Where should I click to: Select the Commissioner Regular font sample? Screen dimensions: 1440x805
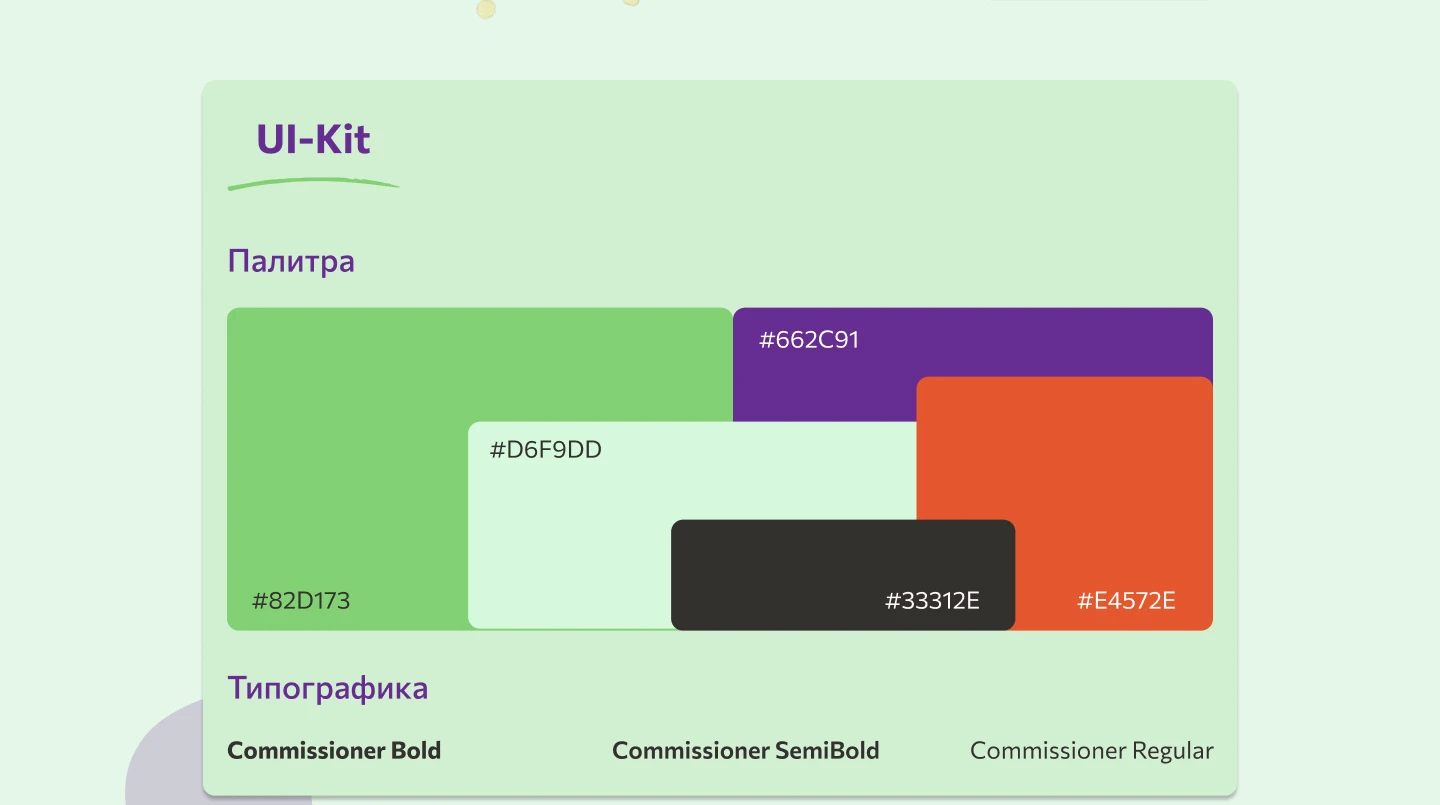pos(1092,751)
